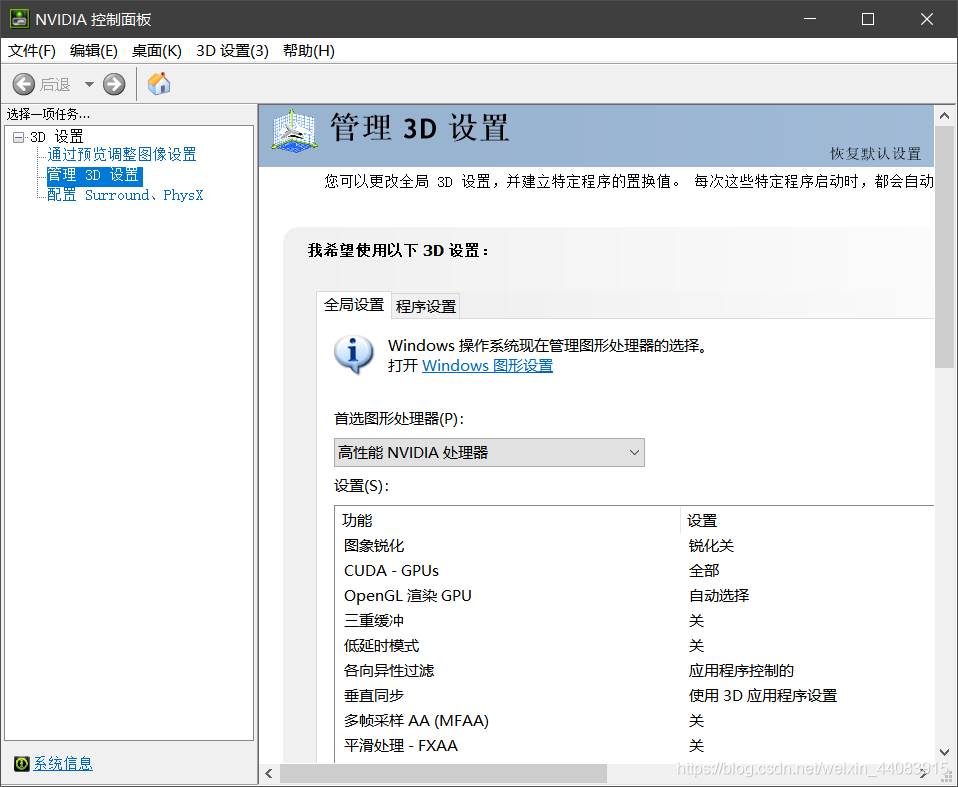Click the vertical scrollbar up arrow

pyautogui.click(x=944, y=115)
